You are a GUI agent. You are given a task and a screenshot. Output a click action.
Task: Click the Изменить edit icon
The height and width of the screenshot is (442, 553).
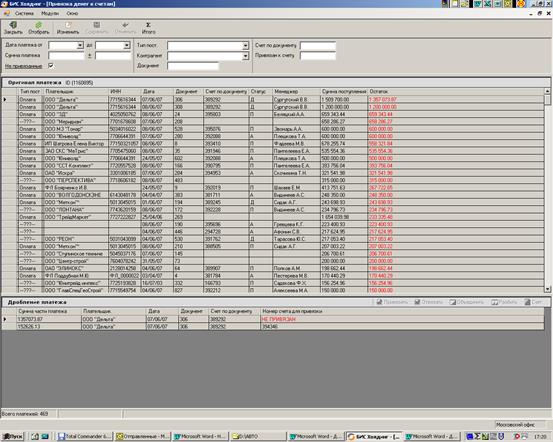point(68,25)
